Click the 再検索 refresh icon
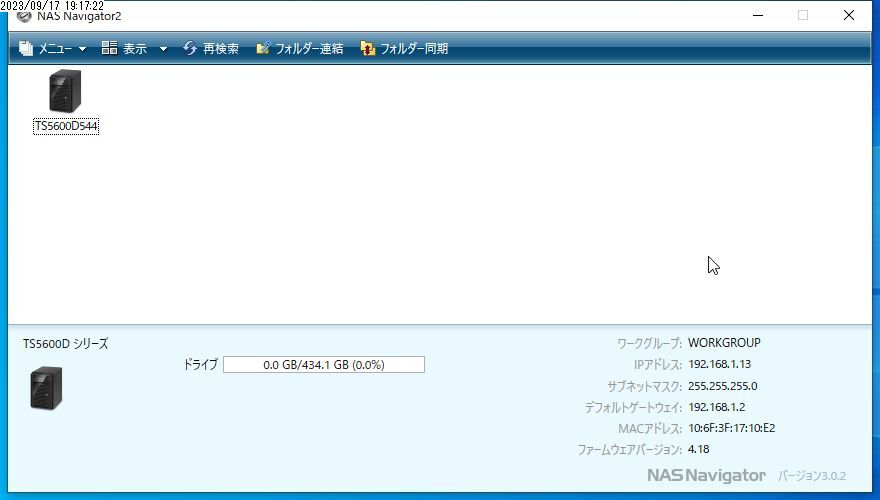Viewport: 880px width, 500px height. [x=190, y=49]
